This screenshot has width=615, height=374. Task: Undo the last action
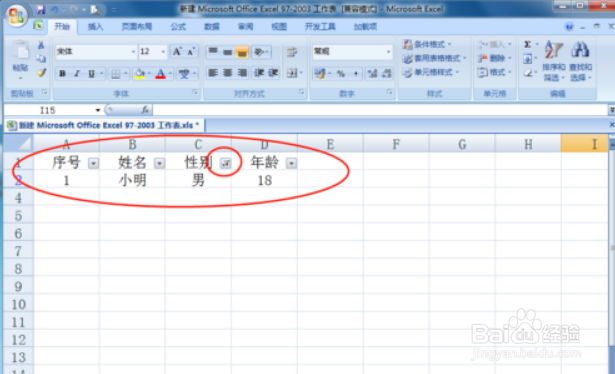click(x=55, y=9)
